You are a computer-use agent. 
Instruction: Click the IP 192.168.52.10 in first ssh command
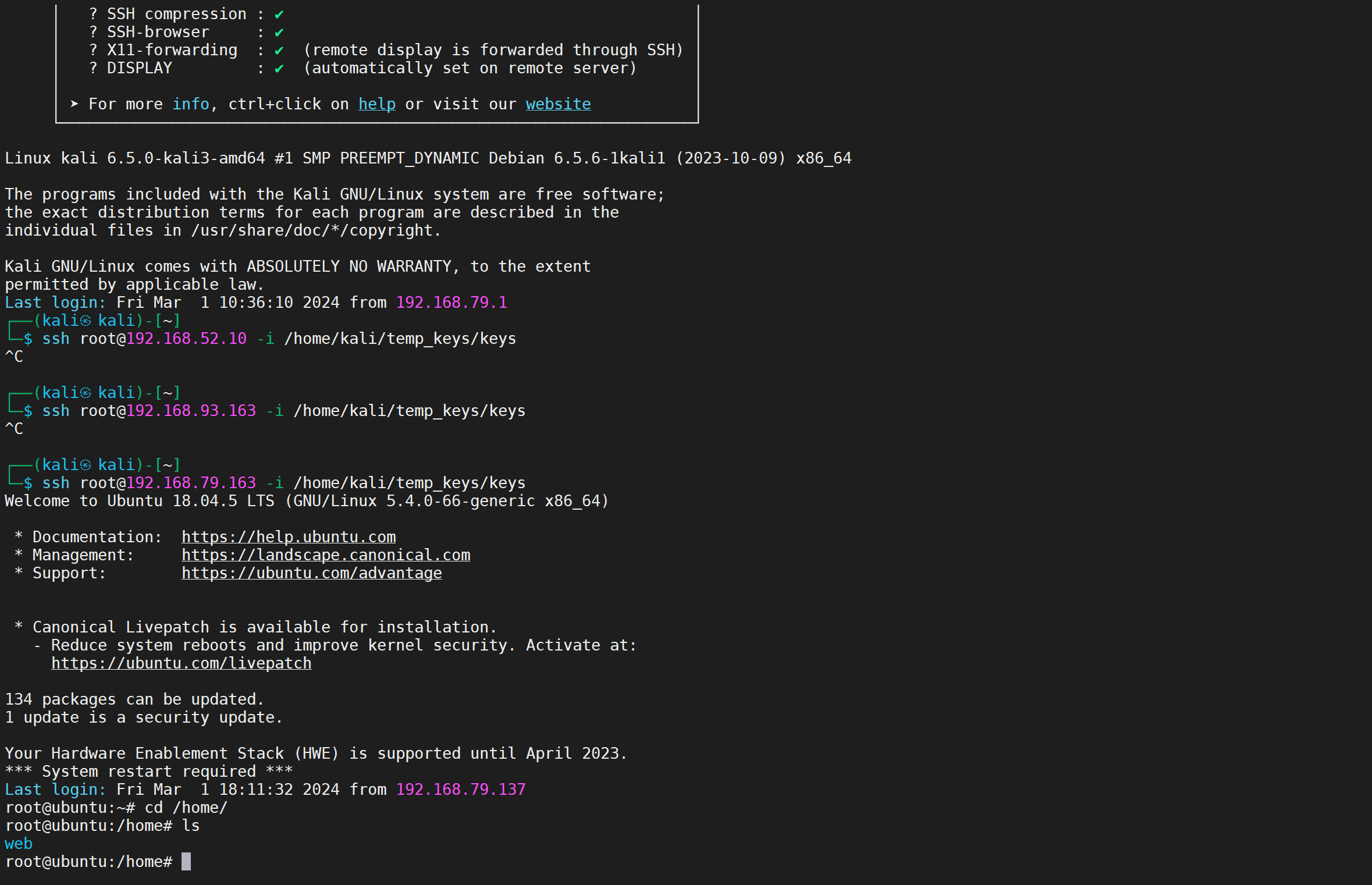point(186,338)
